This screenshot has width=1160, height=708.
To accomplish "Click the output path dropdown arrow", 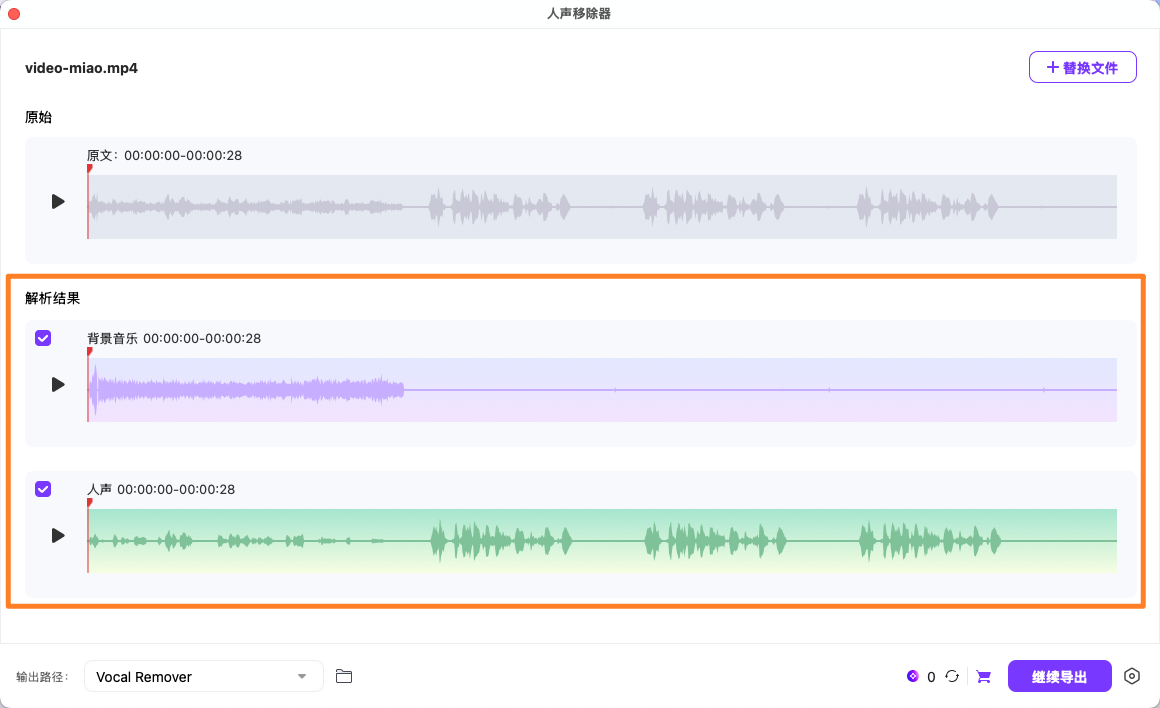I will coord(302,677).
